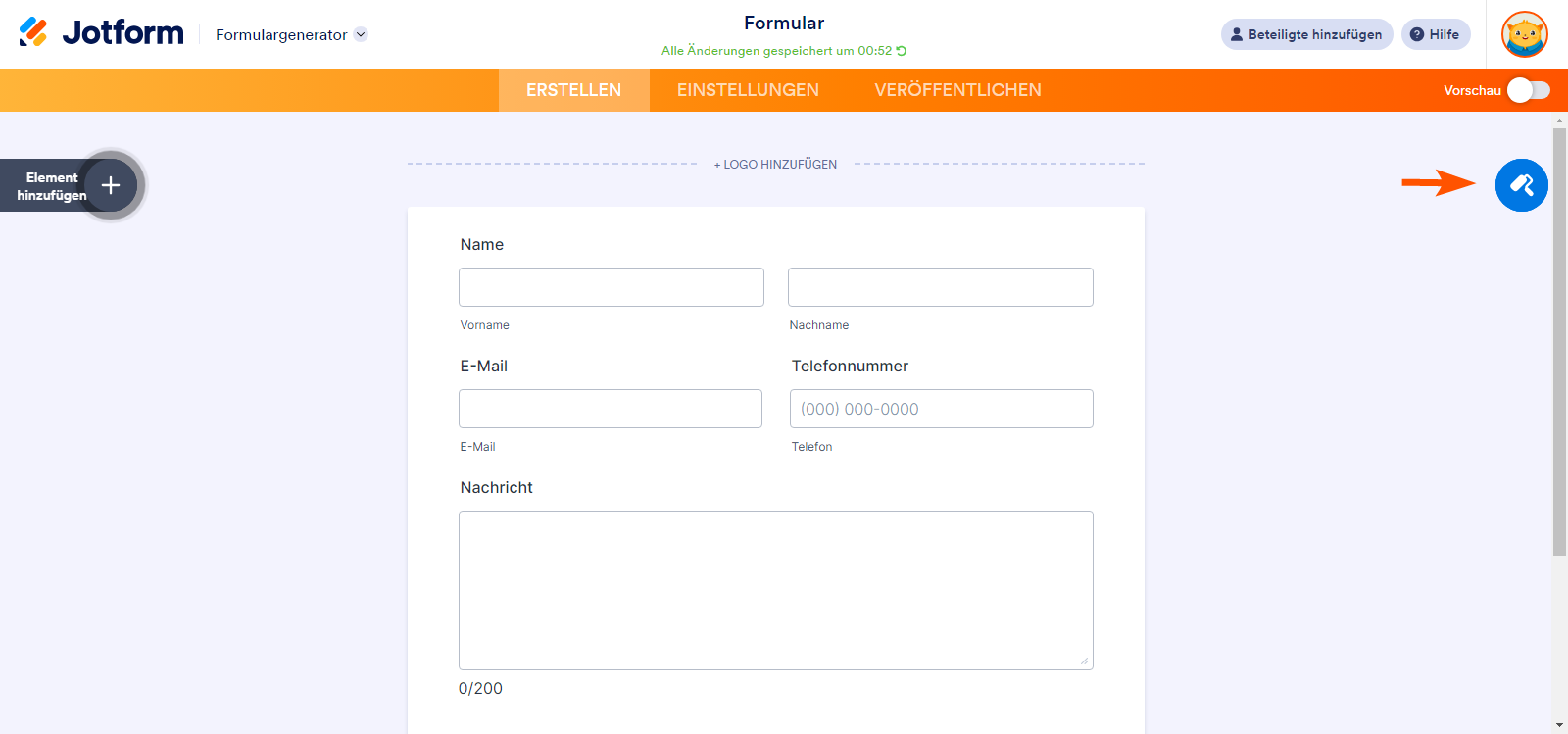
Task: Open the user avatar menu
Action: click(1524, 34)
